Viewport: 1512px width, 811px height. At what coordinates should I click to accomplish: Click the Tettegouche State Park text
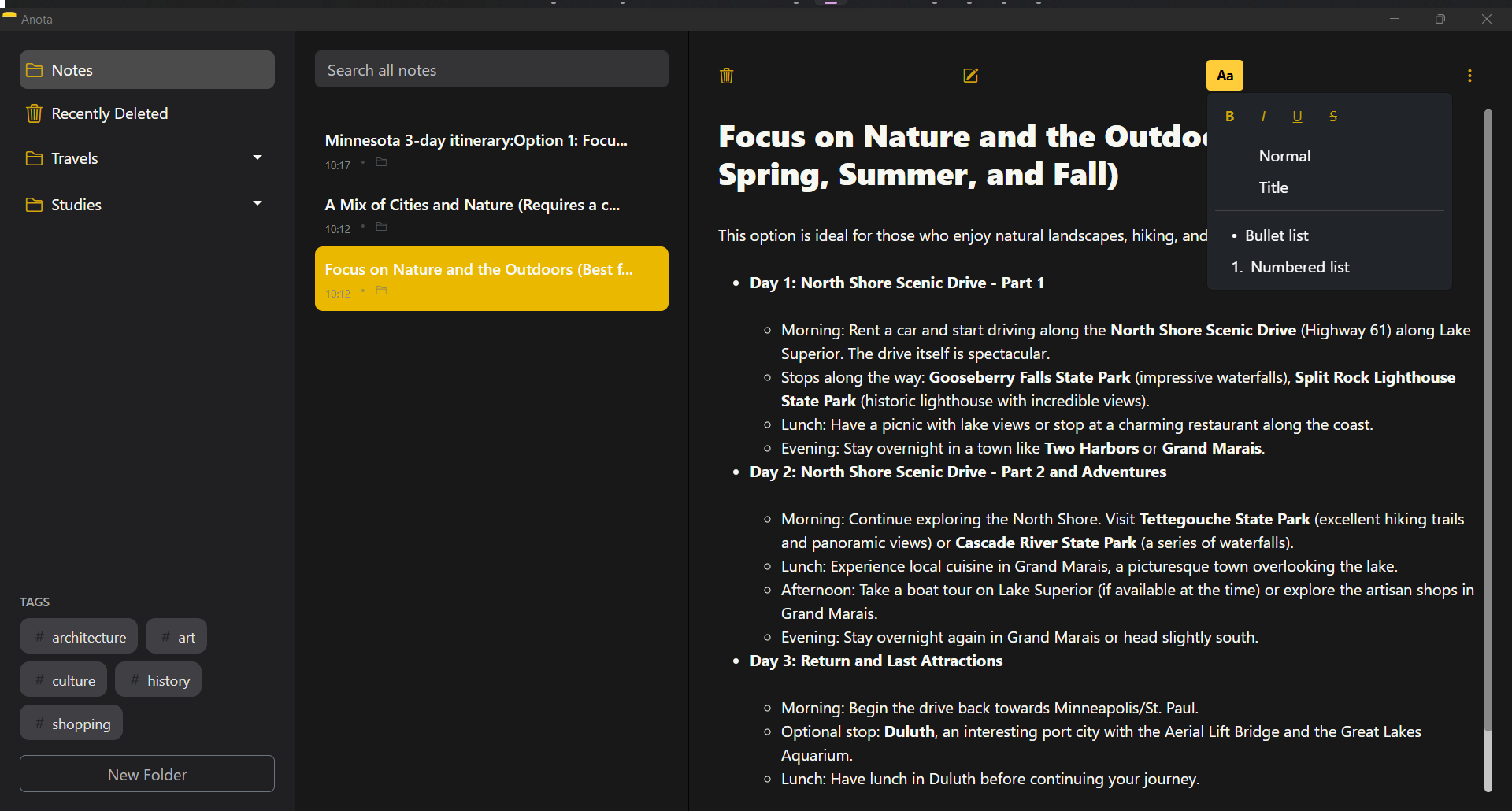(1225, 519)
